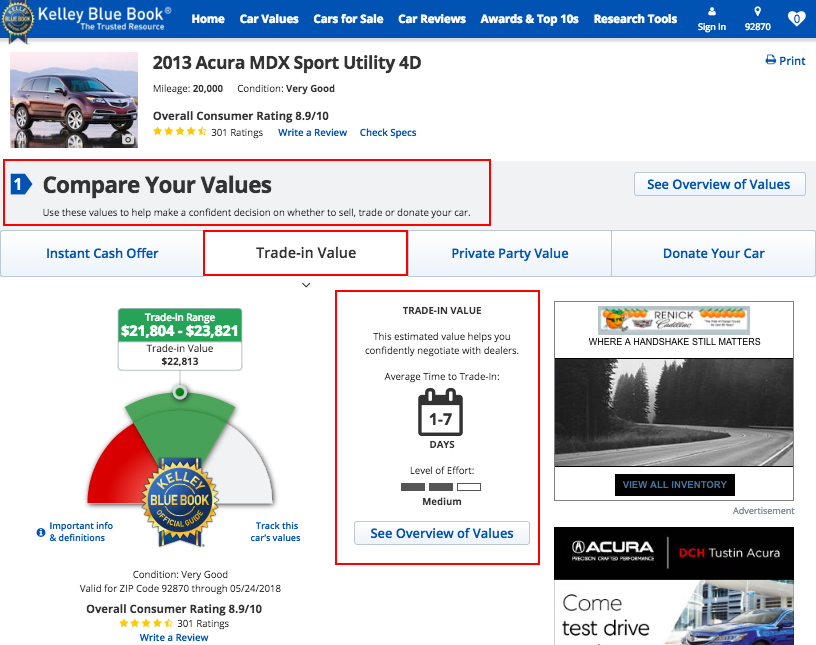The image size is (816, 645).
Task: Click the Trade-In Range $21,804 - $23,821 label
Action: coord(180,325)
